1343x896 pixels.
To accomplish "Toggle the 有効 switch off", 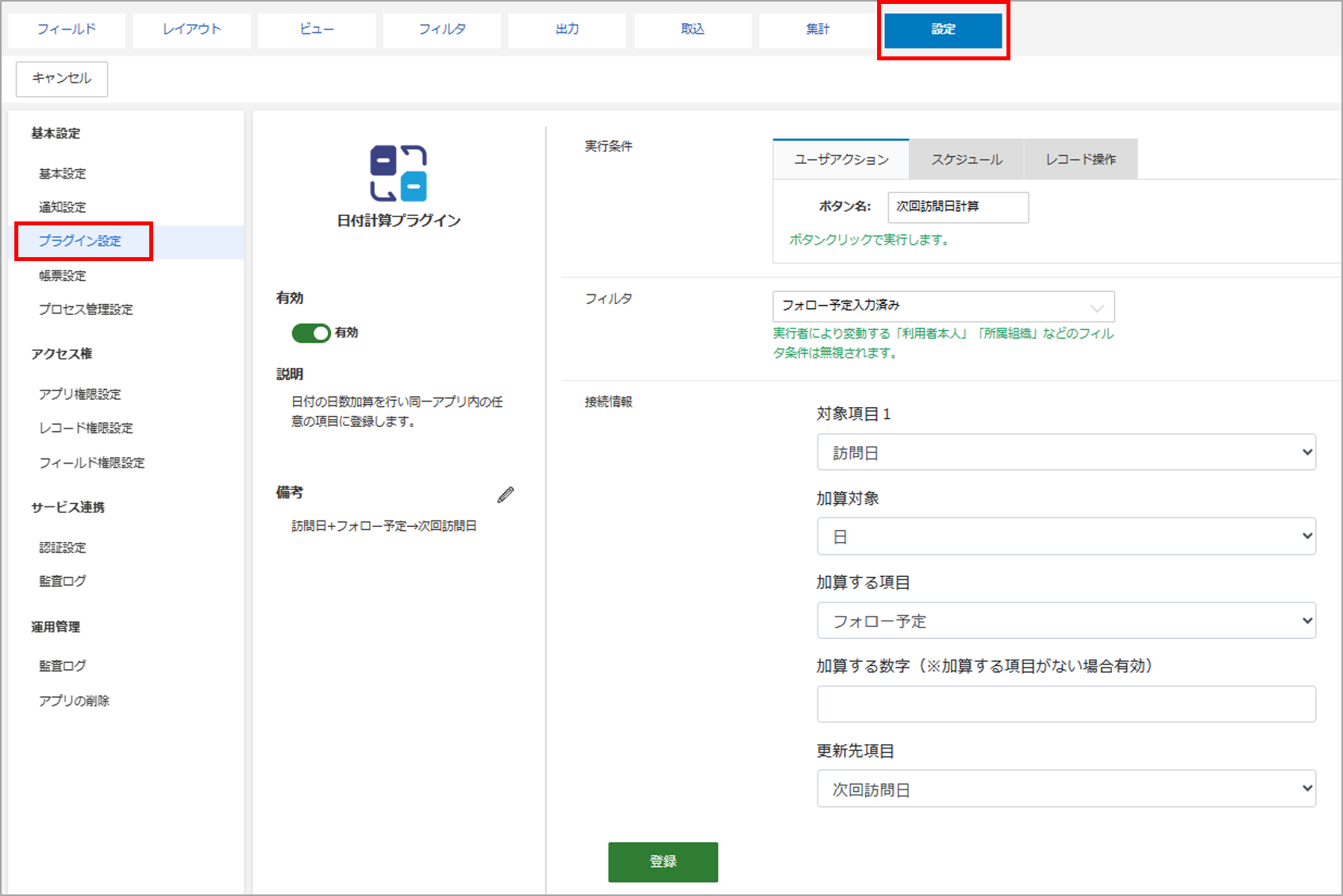I will point(311,333).
